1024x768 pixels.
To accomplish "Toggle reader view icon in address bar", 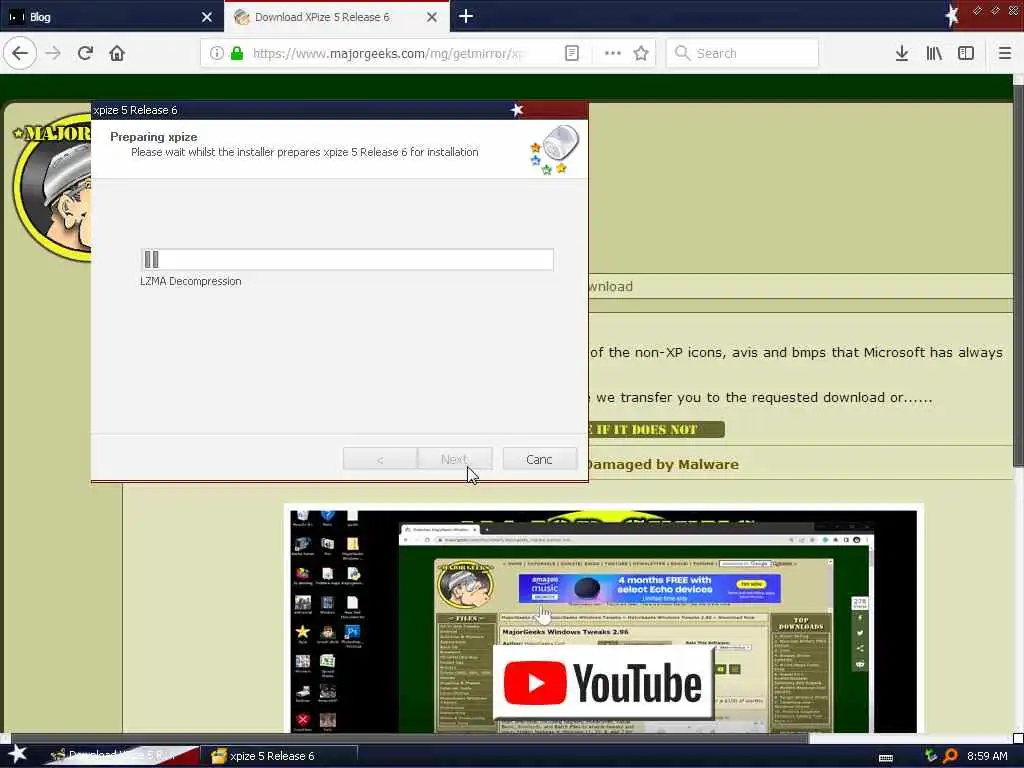I will pos(571,53).
